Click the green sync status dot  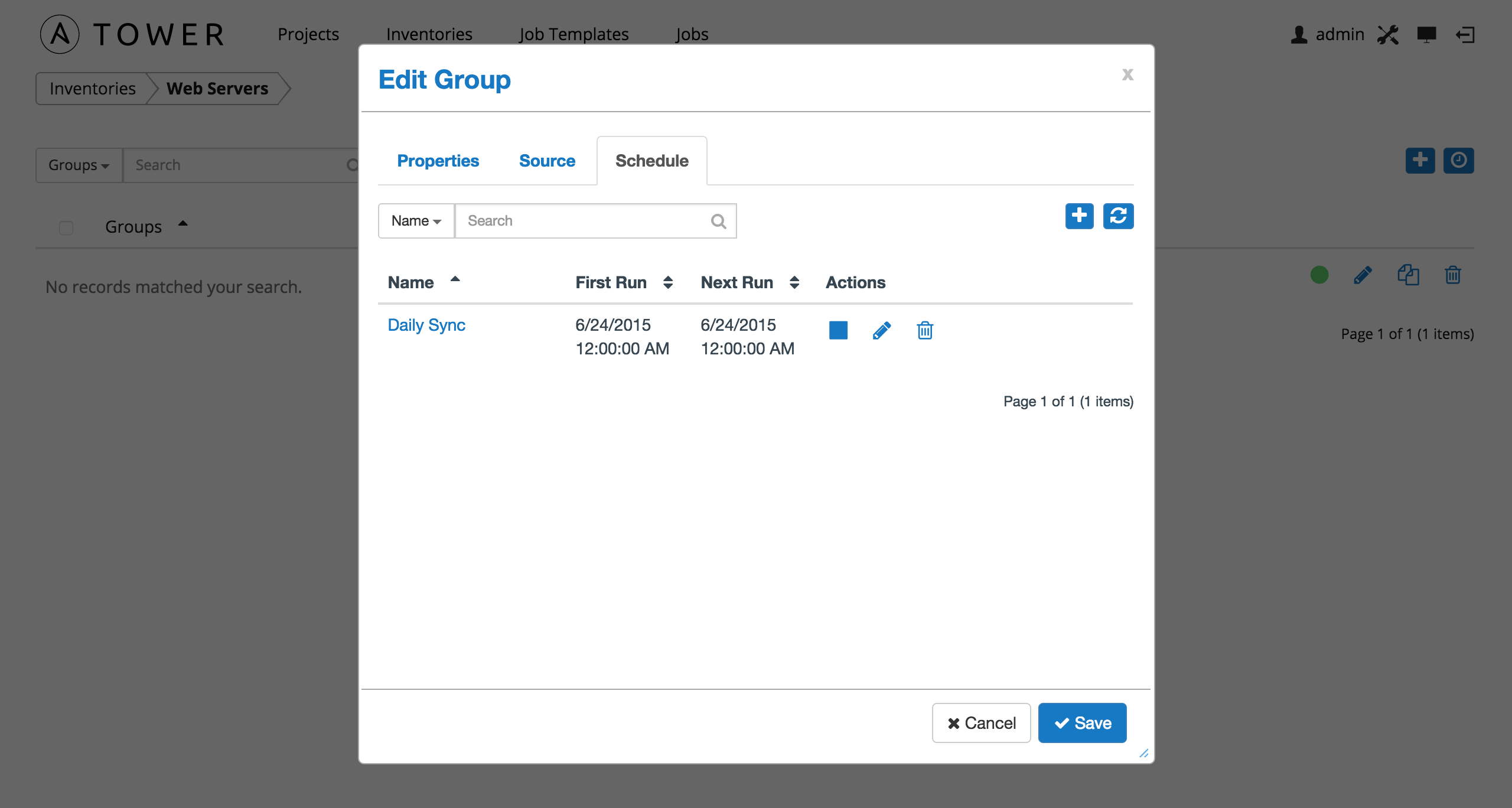tap(1319, 275)
